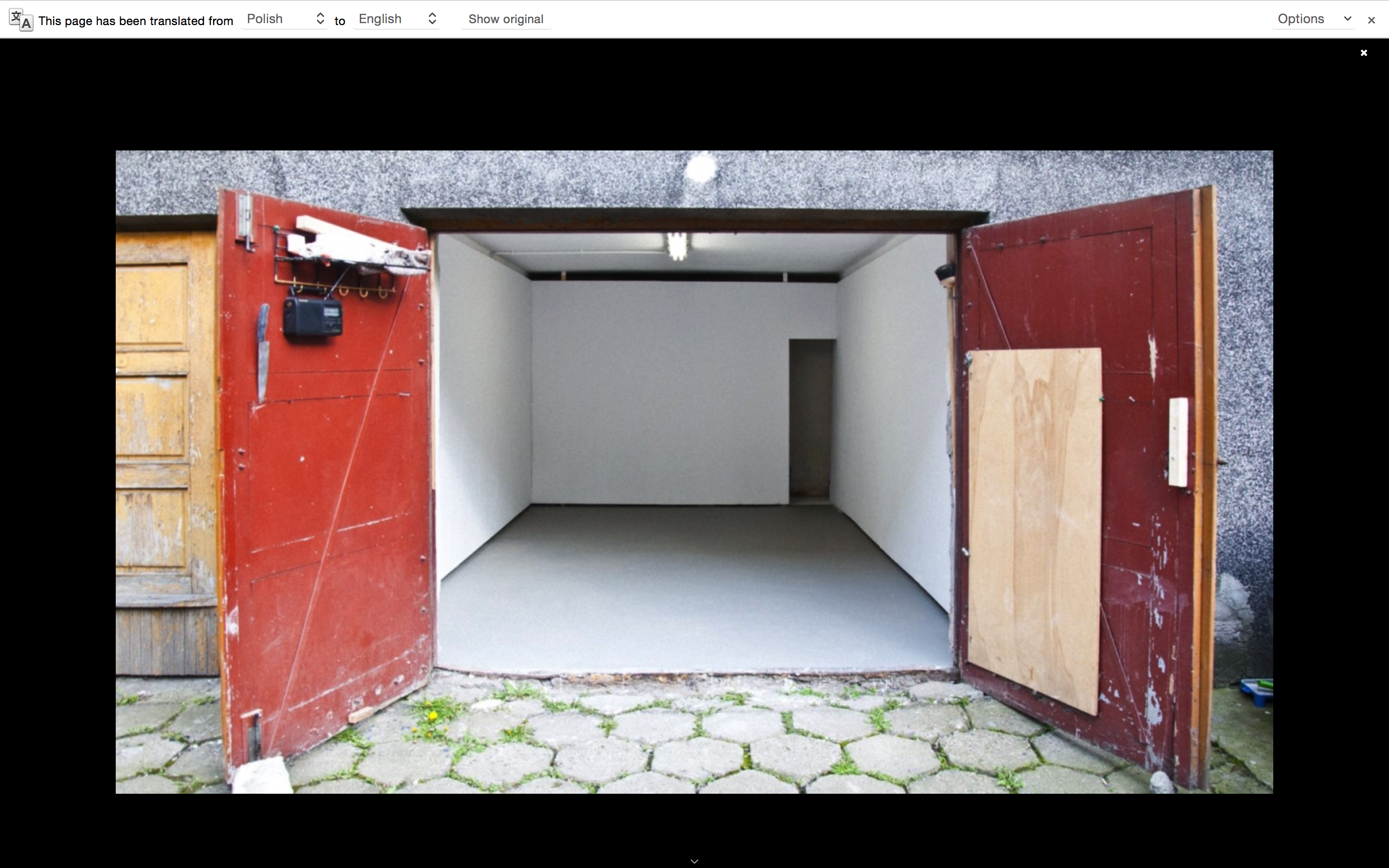Image resolution: width=1389 pixels, height=868 pixels.
Task: Close the lightbox image viewer
Action: pos(1364,53)
